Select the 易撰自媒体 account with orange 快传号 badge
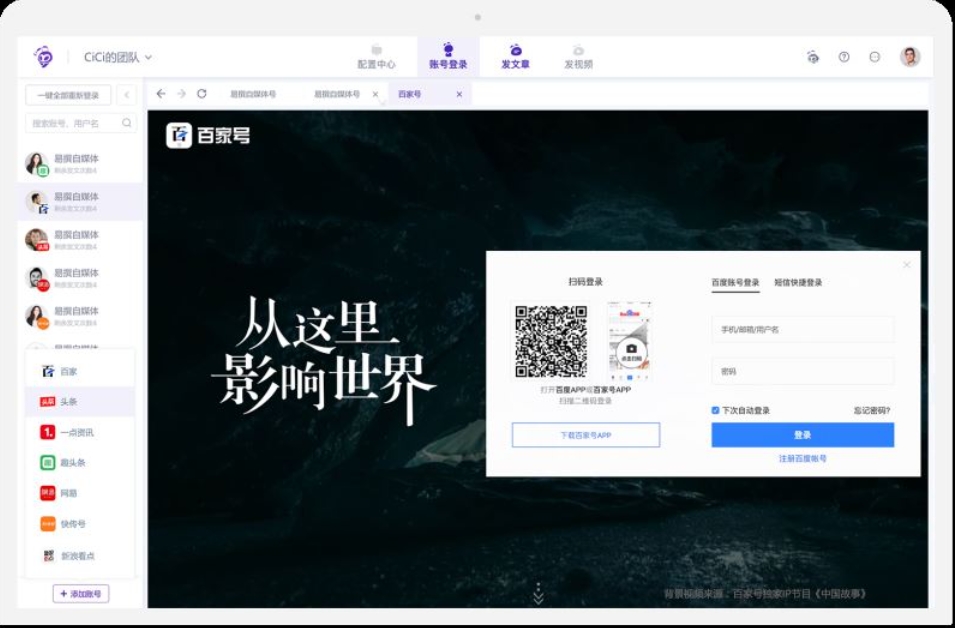 (80, 316)
